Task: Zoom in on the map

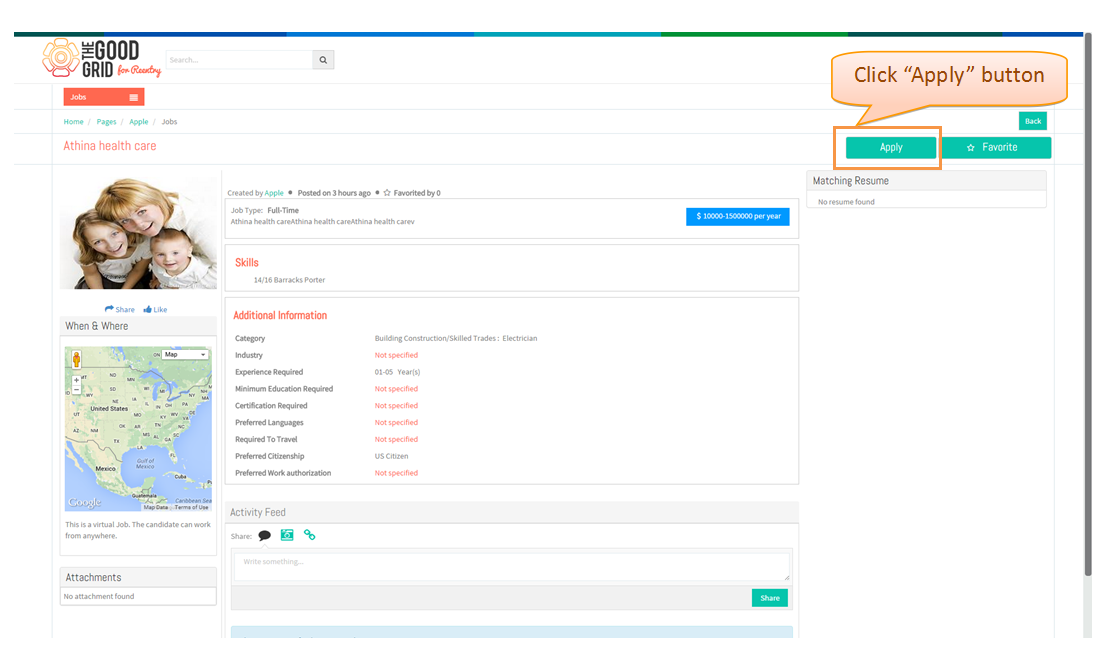Action: (76, 380)
